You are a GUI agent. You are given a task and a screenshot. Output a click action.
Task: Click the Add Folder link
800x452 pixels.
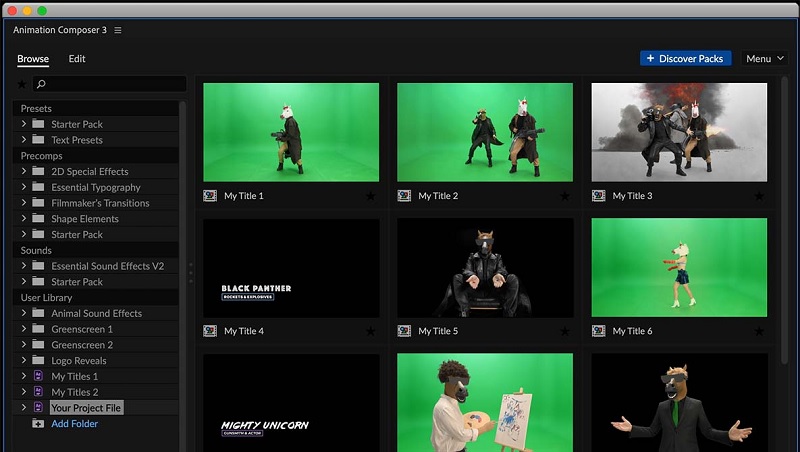tap(74, 423)
